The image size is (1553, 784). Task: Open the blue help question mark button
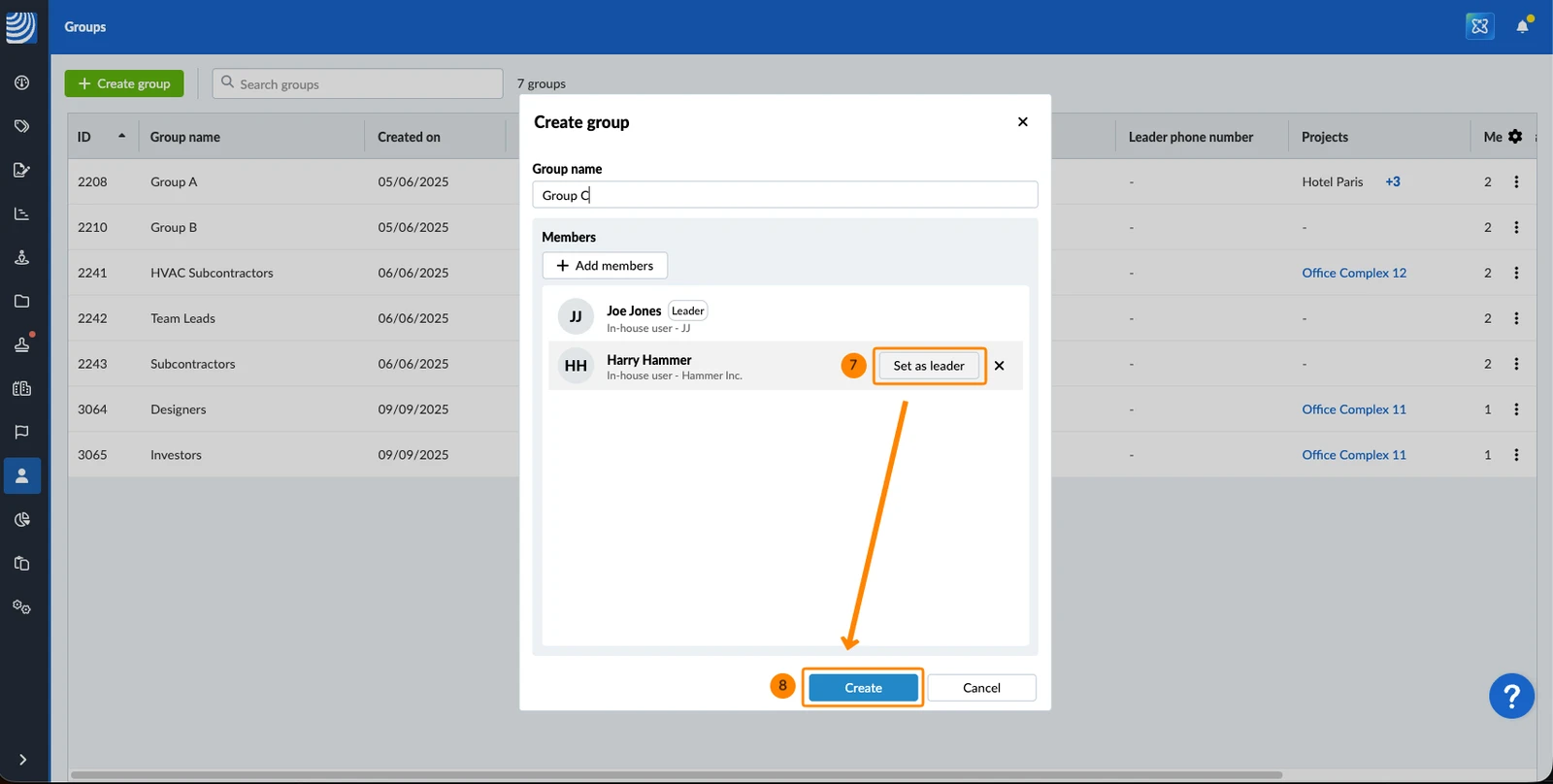[x=1511, y=696]
